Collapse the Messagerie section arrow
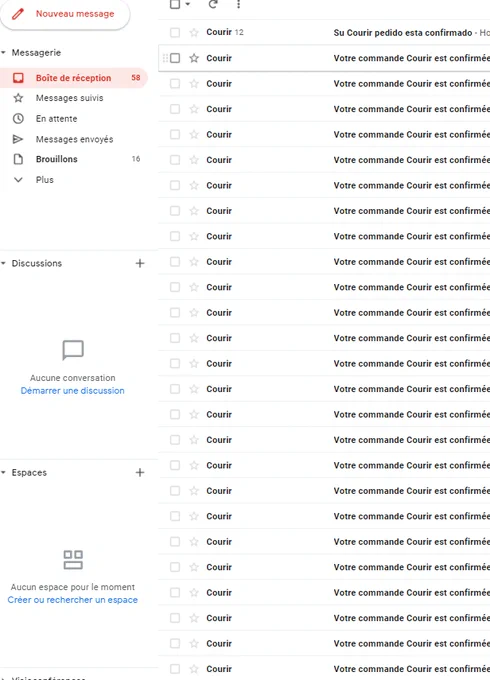The height and width of the screenshot is (680, 490). pos(3,52)
